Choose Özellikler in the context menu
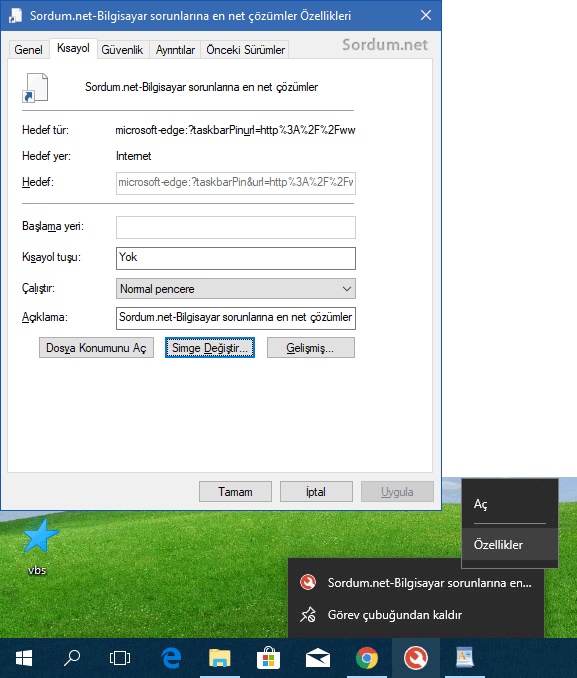 510,544
